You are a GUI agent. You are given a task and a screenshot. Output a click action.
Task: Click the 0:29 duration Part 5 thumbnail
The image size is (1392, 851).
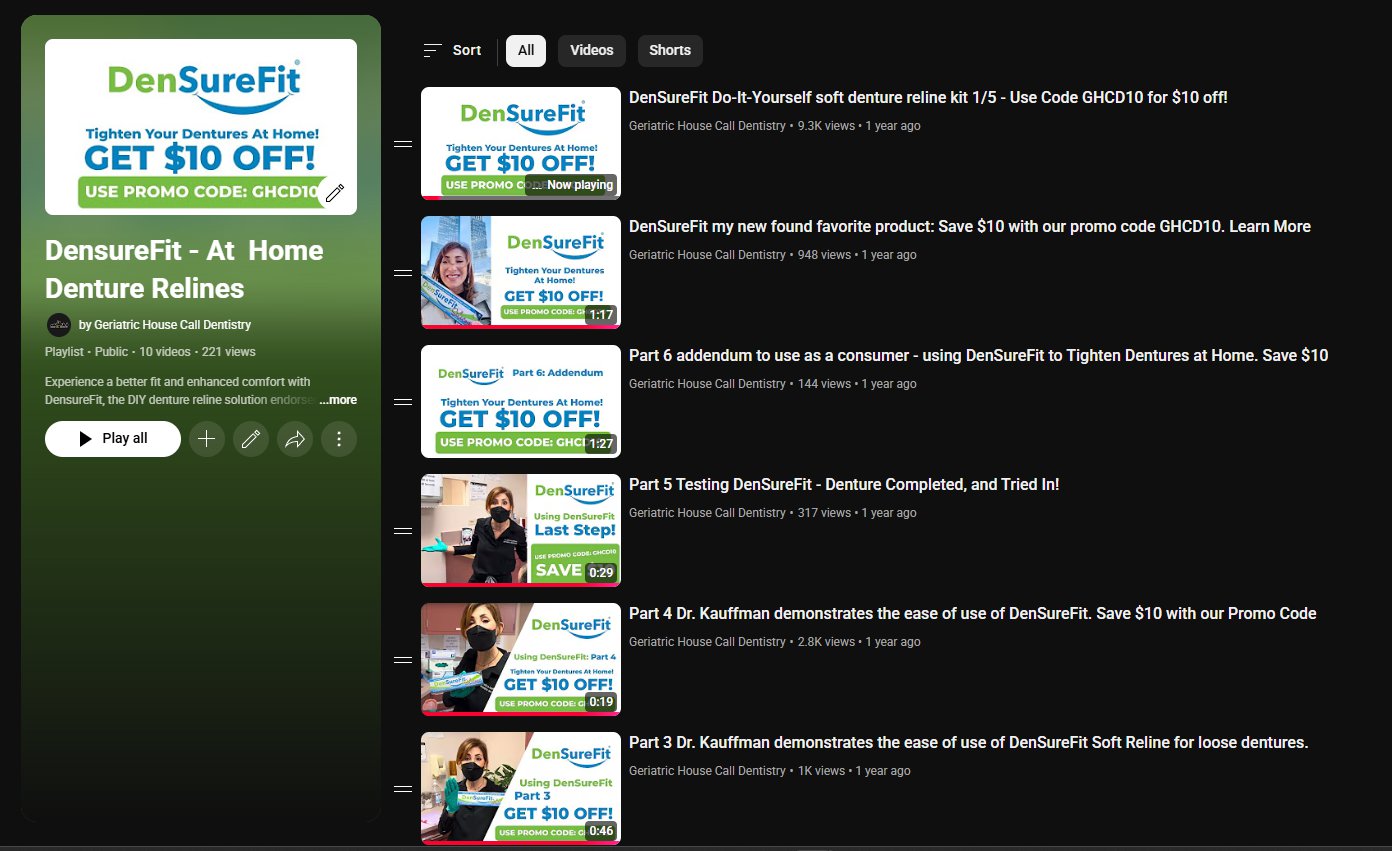(x=521, y=530)
